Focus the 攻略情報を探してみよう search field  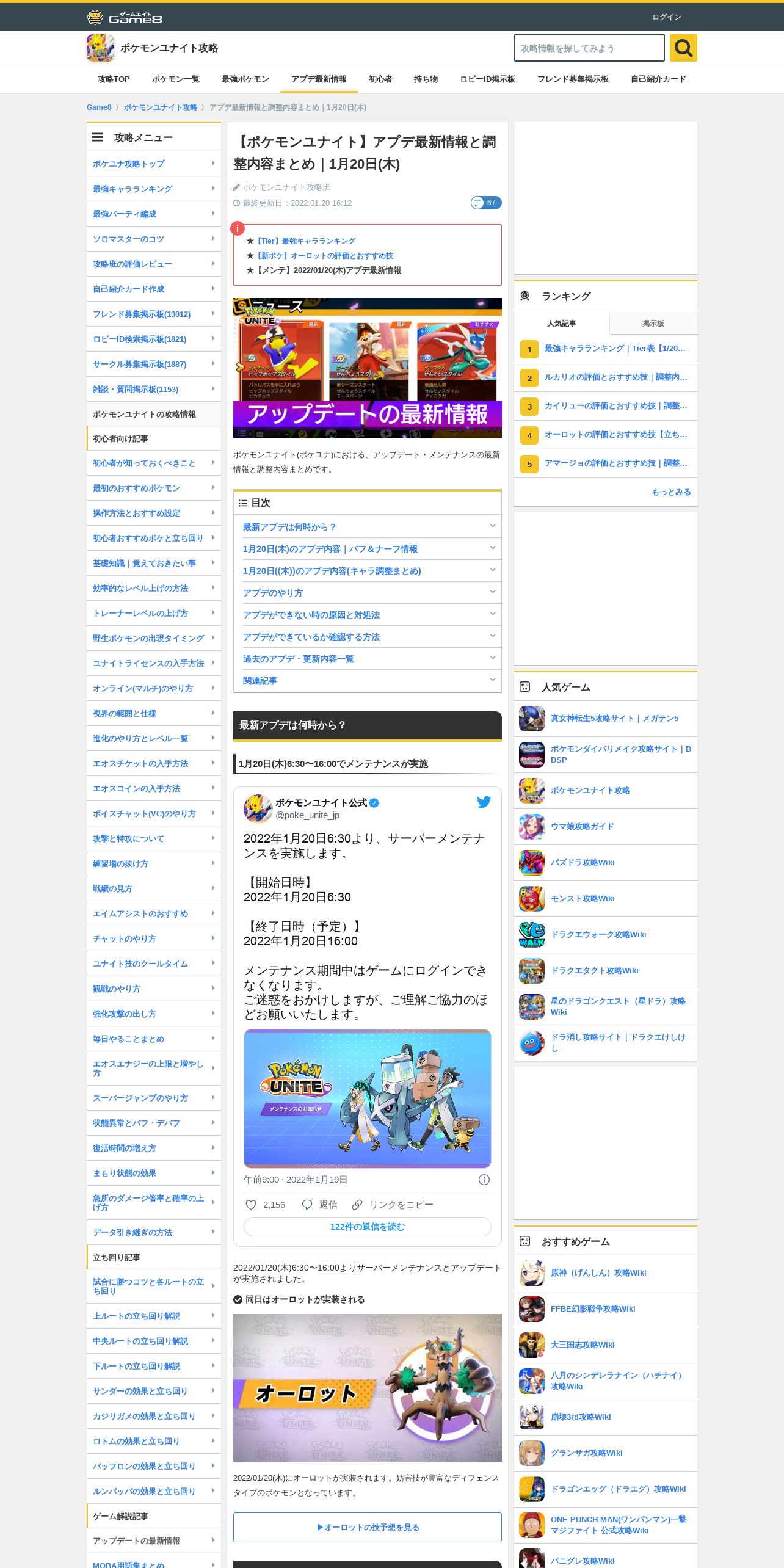point(589,48)
